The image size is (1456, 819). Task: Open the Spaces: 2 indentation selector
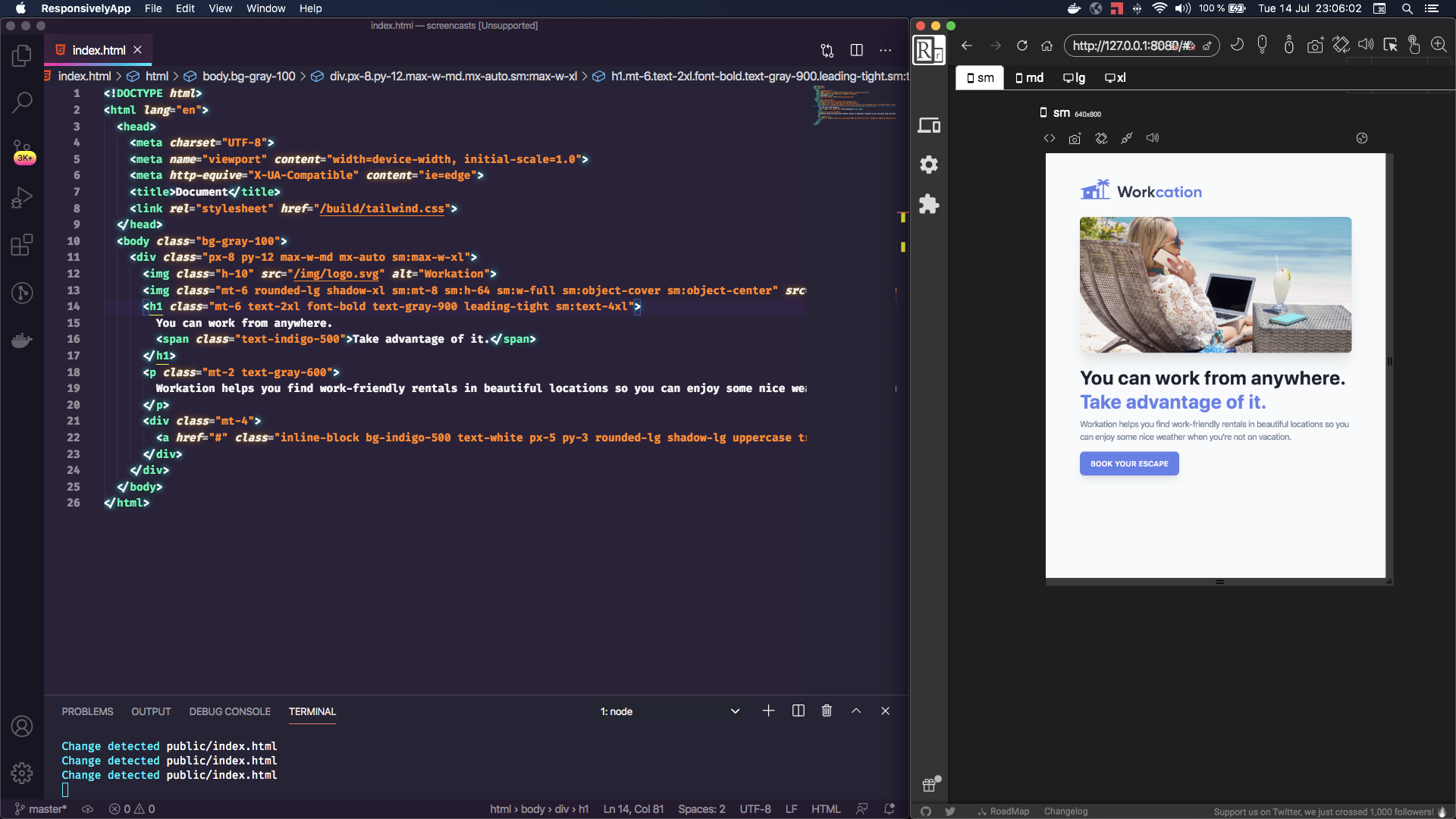(701, 809)
